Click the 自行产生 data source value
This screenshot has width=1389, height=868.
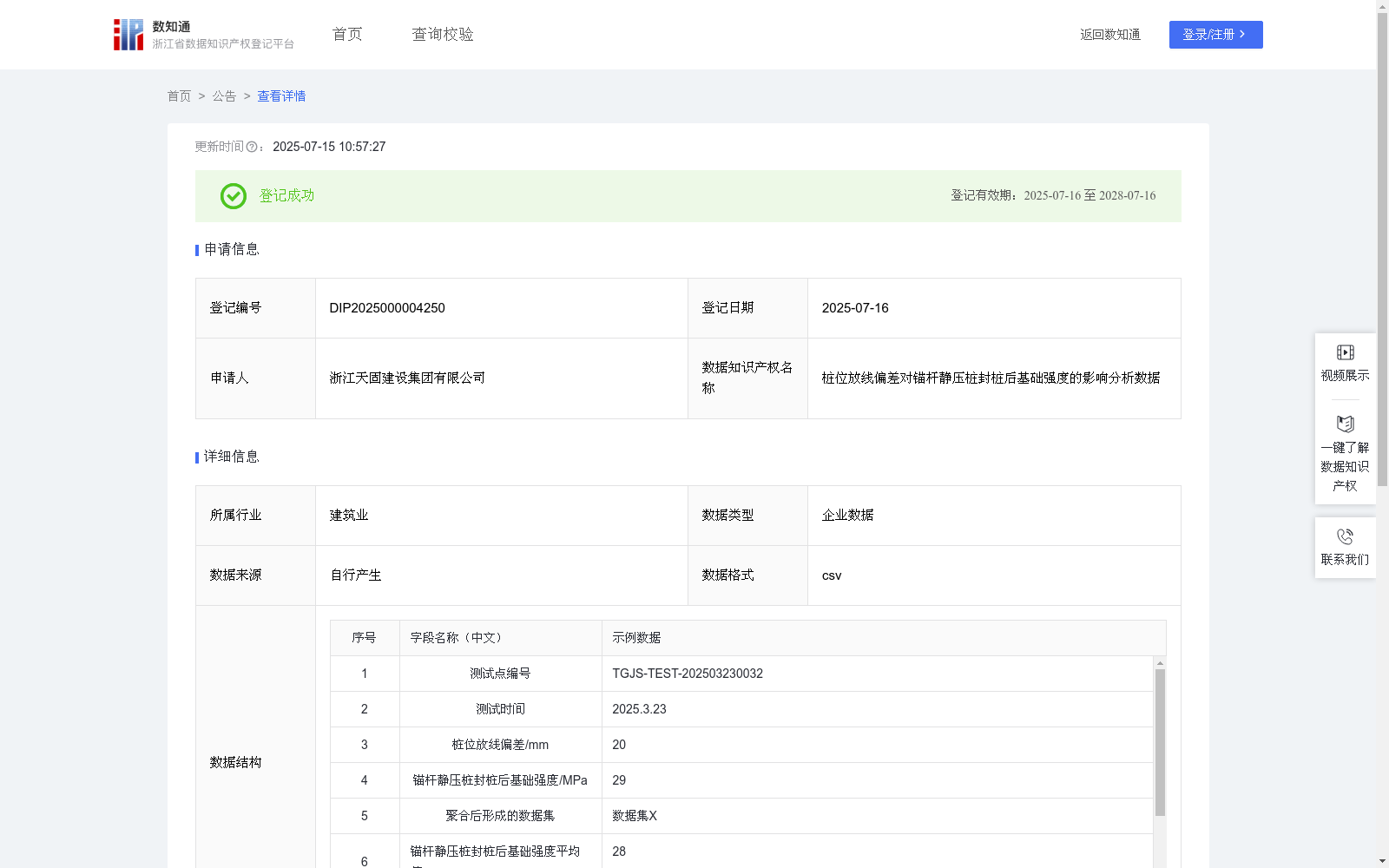pyautogui.click(x=356, y=575)
